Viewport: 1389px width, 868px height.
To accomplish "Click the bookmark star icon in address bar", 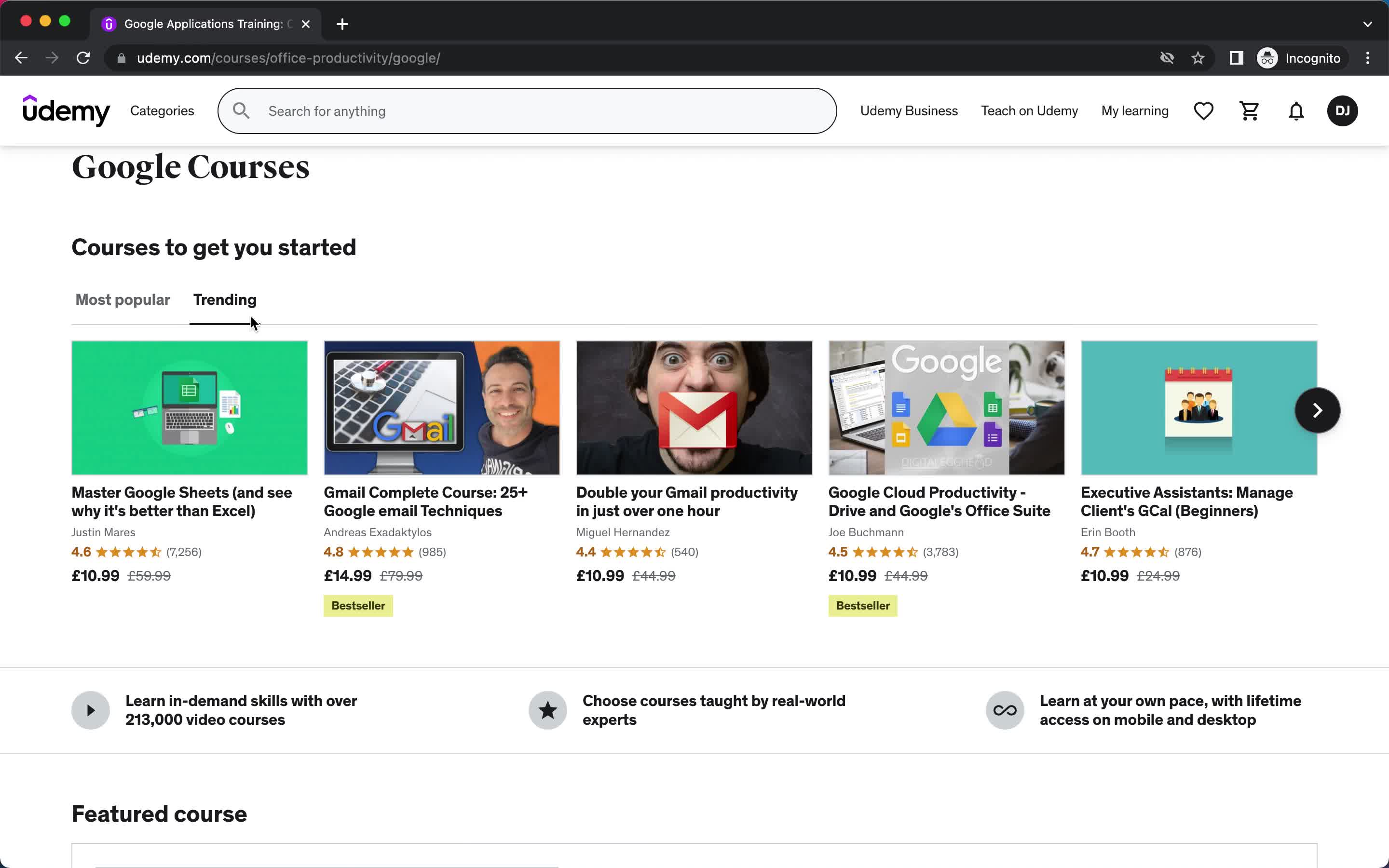I will [1199, 58].
